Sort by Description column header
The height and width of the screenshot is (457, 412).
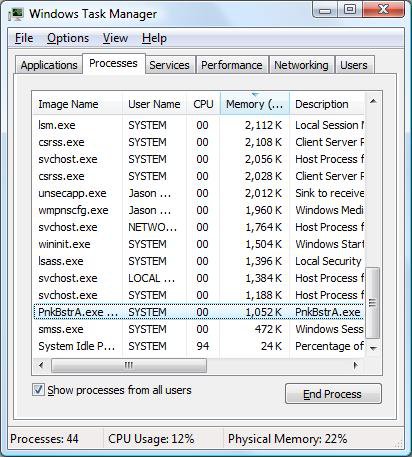coord(327,104)
